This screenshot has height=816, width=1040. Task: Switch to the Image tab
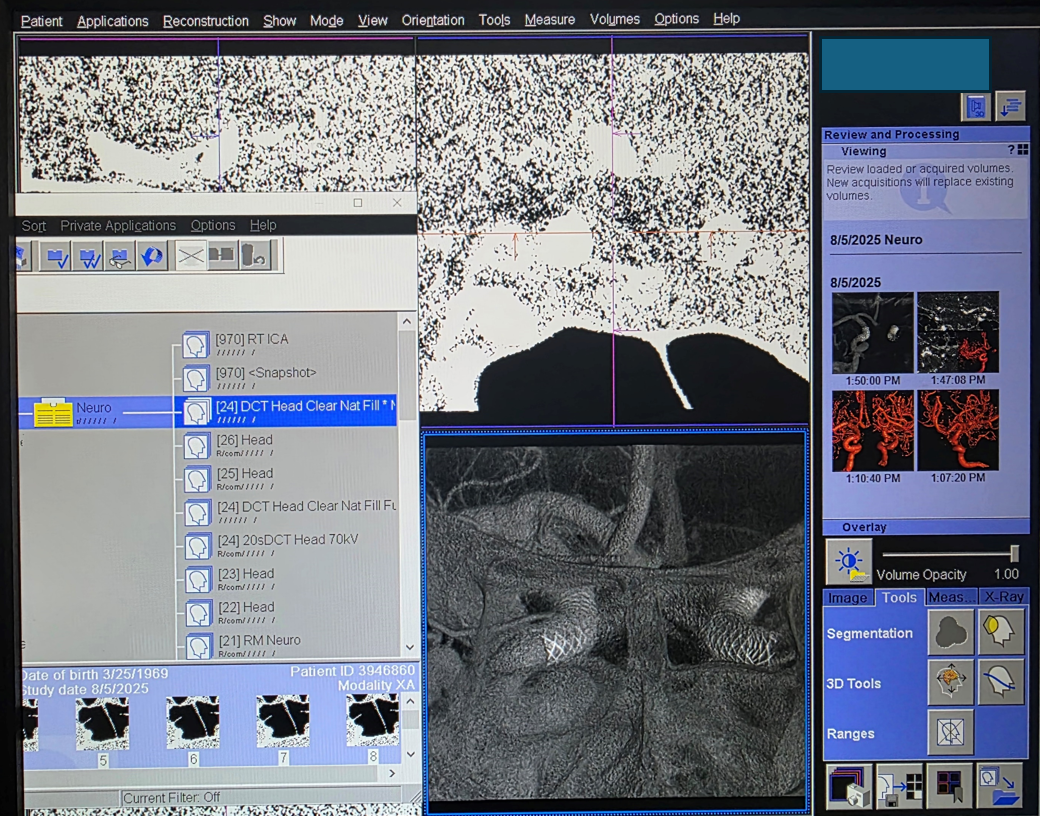(x=847, y=597)
